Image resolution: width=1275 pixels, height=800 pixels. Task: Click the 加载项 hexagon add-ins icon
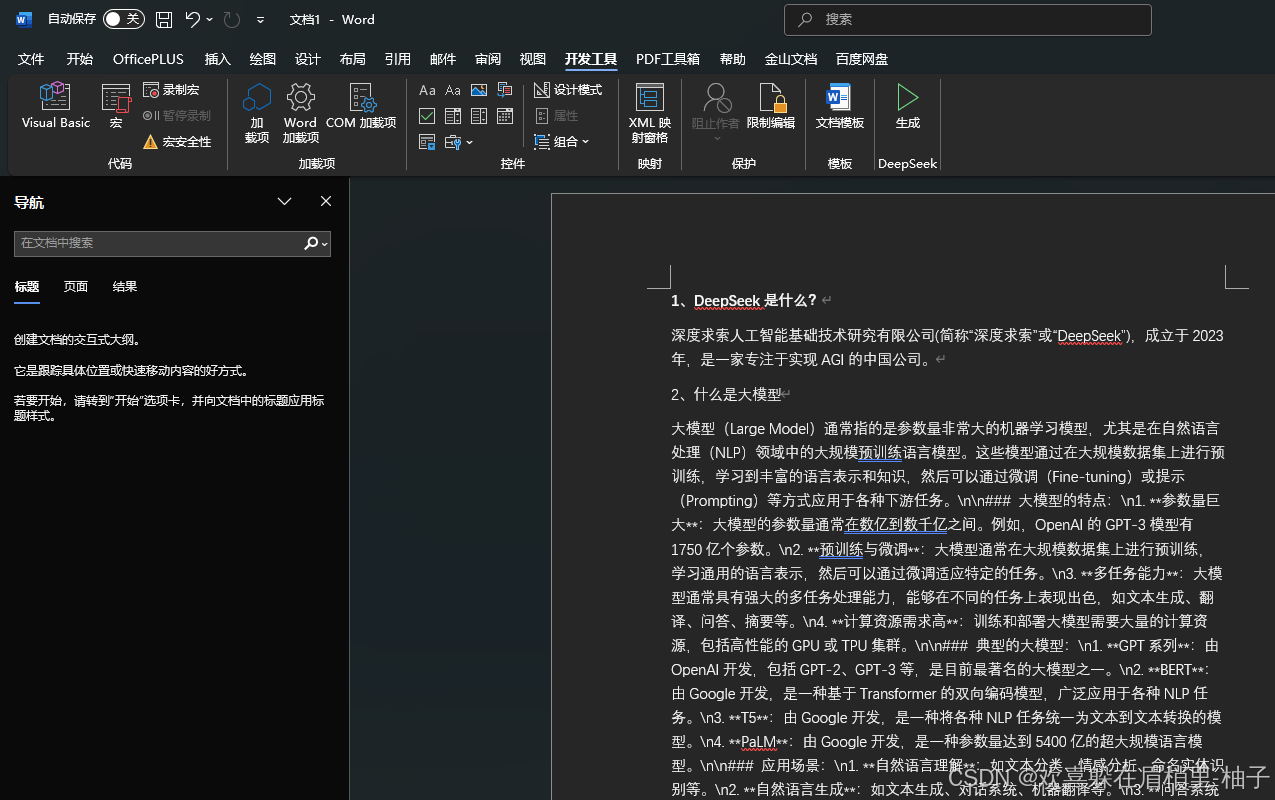257,113
